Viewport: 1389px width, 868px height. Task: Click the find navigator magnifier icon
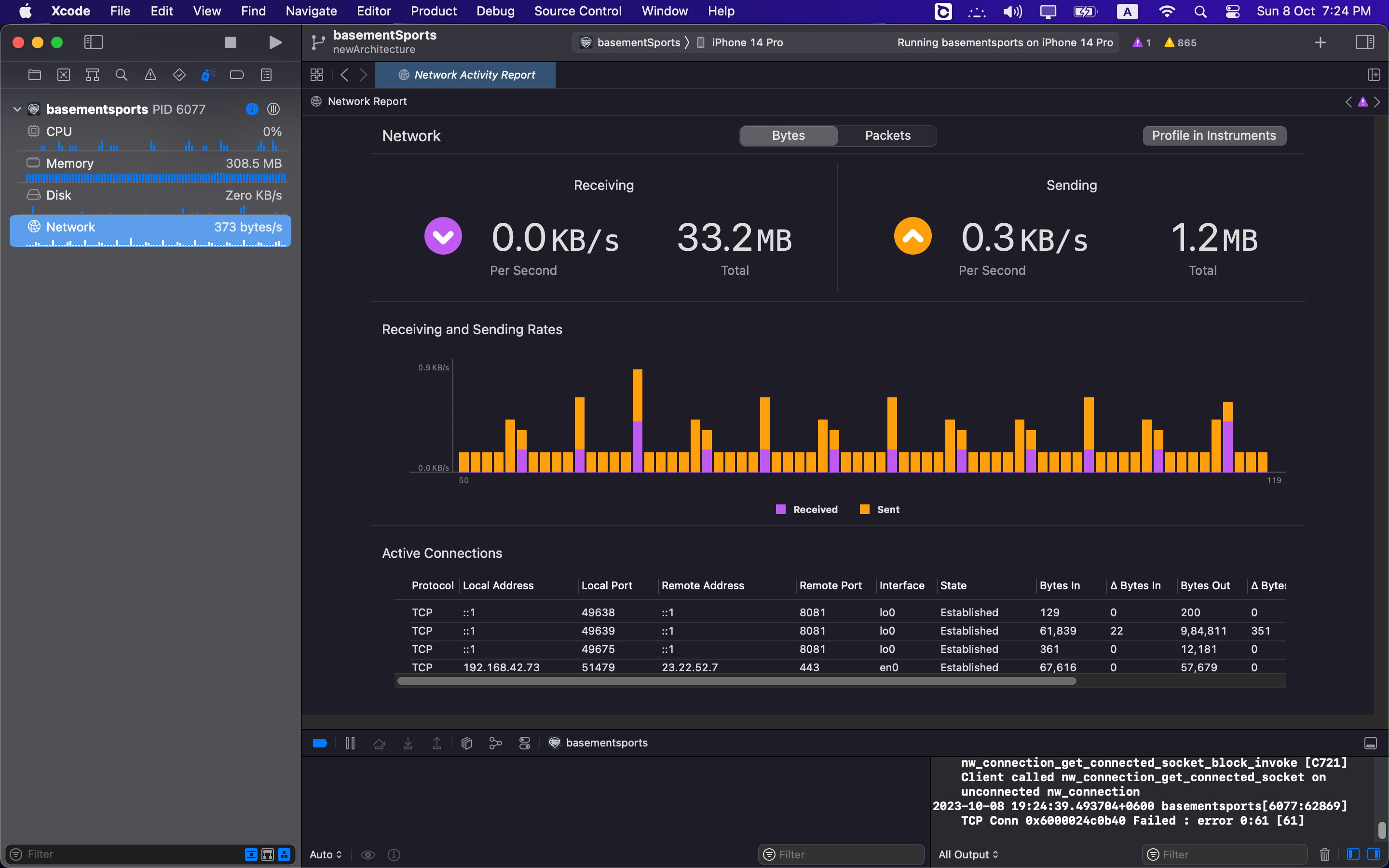[121, 75]
